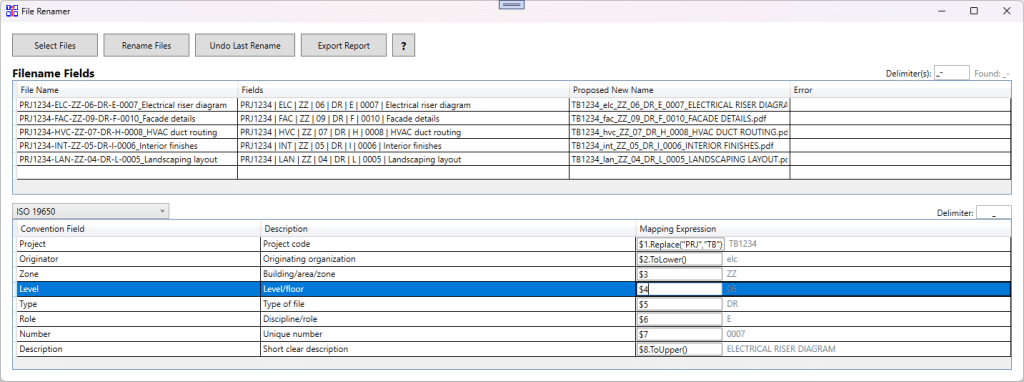
Task: Select the Electrical riser diagram file row
Action: click(513, 104)
